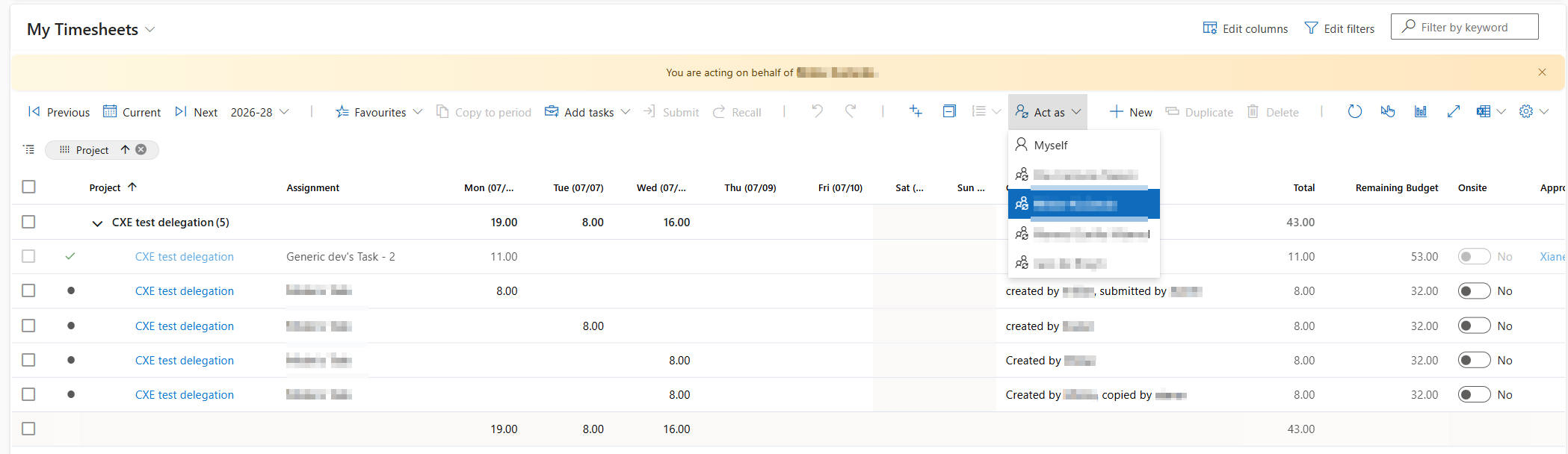Open the Excel export options chevron
Image resolution: width=1568 pixels, height=454 pixels.
coord(1501,111)
